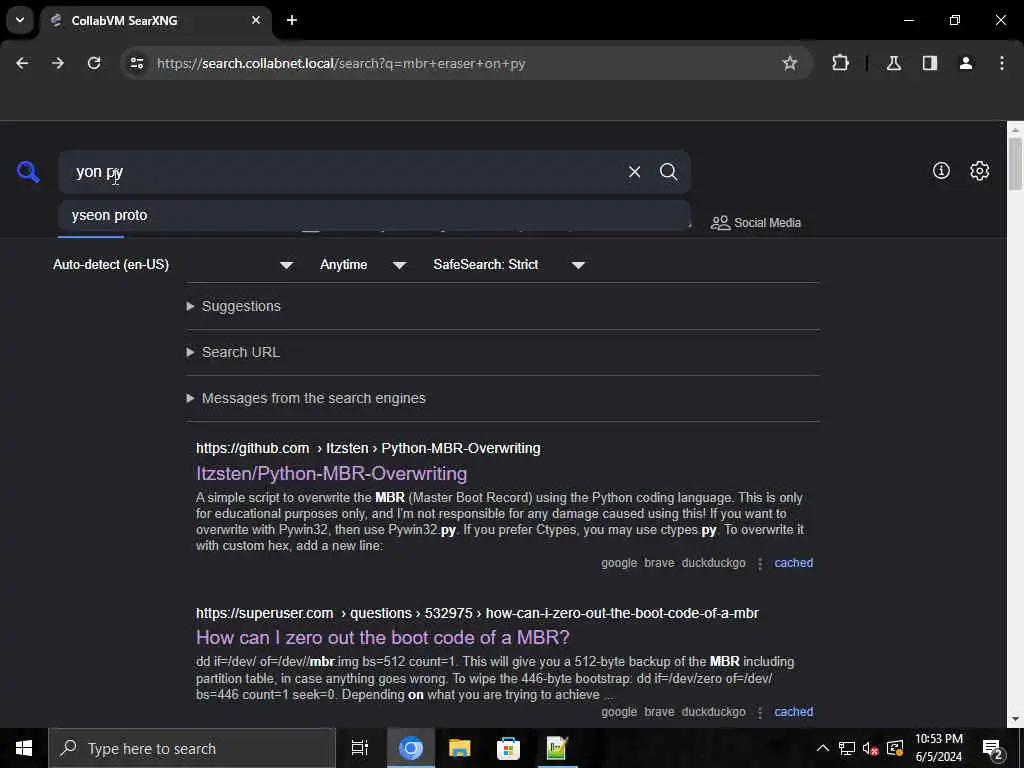Open the Chromium browser taskbar icon
This screenshot has height=768, width=1024.
[411, 748]
